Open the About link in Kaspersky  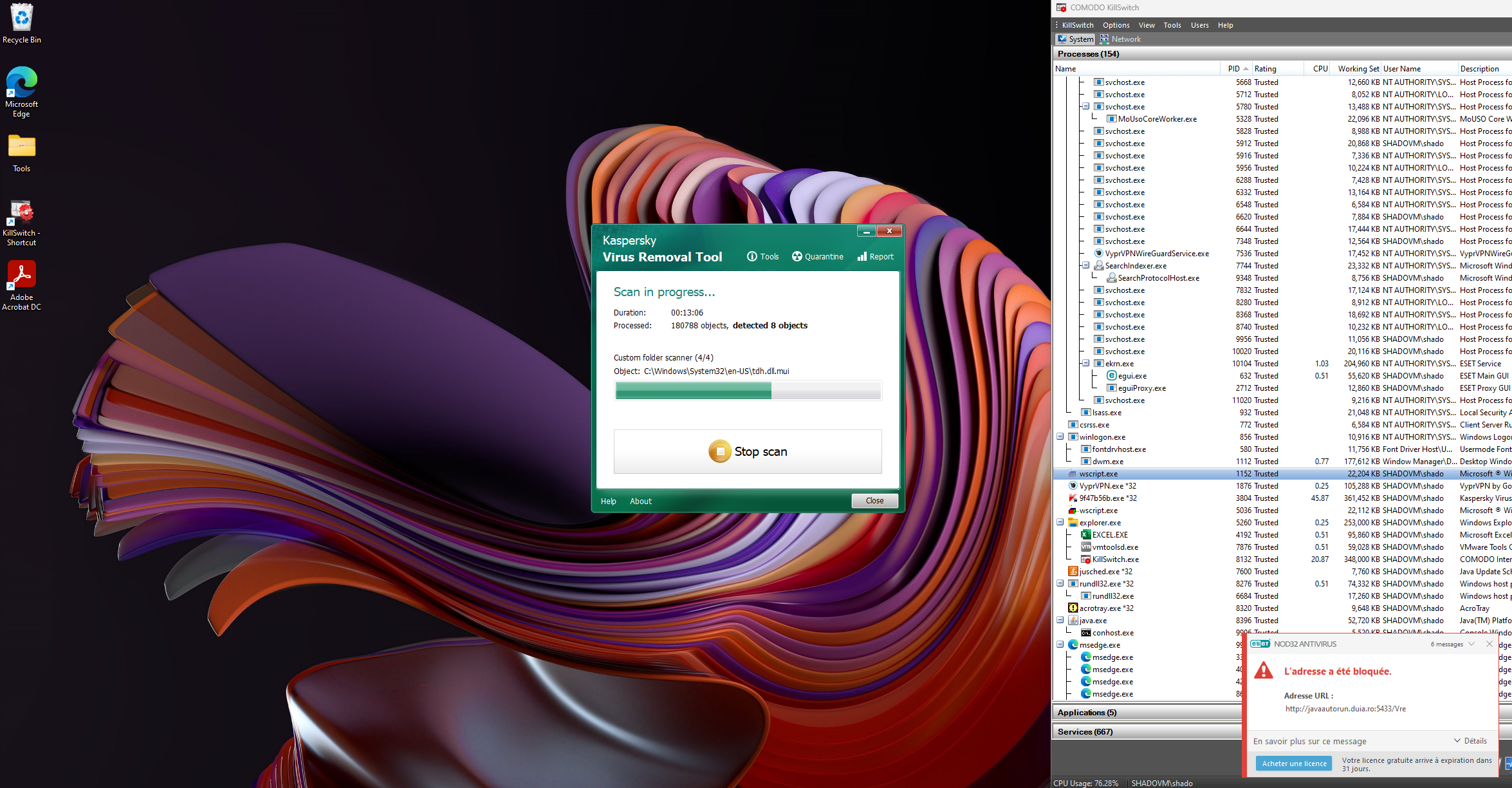(640, 502)
